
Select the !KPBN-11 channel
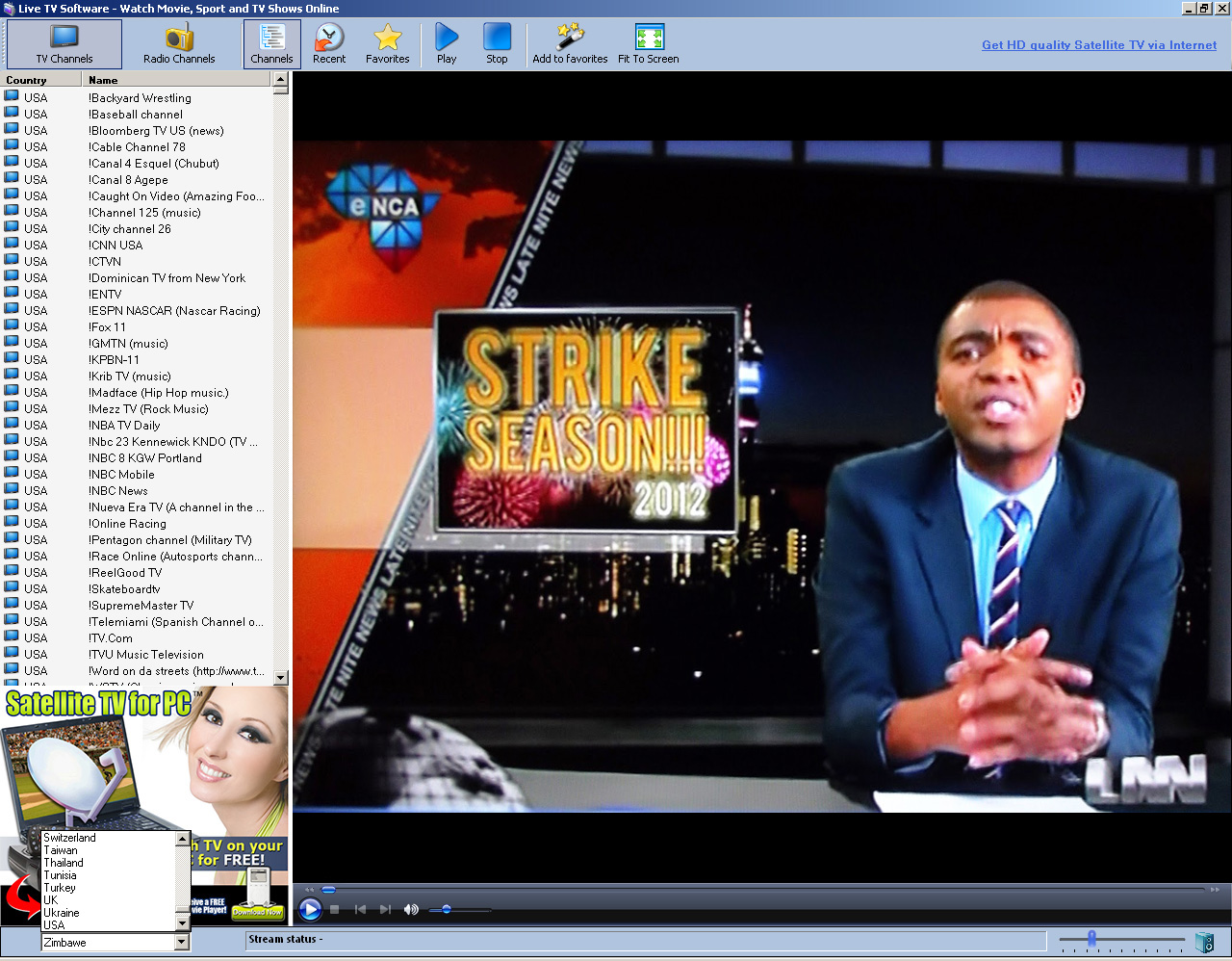[x=137, y=359]
